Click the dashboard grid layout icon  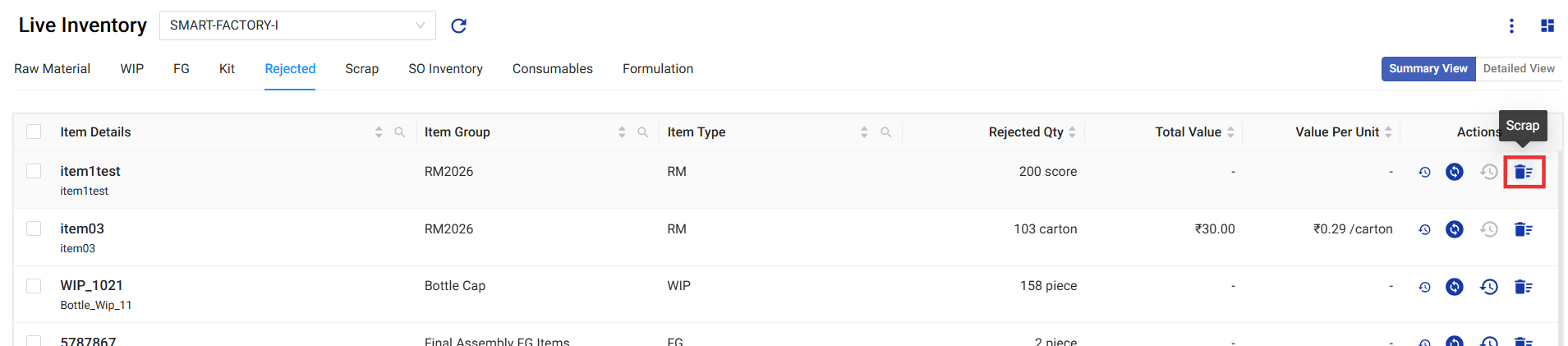1547,25
